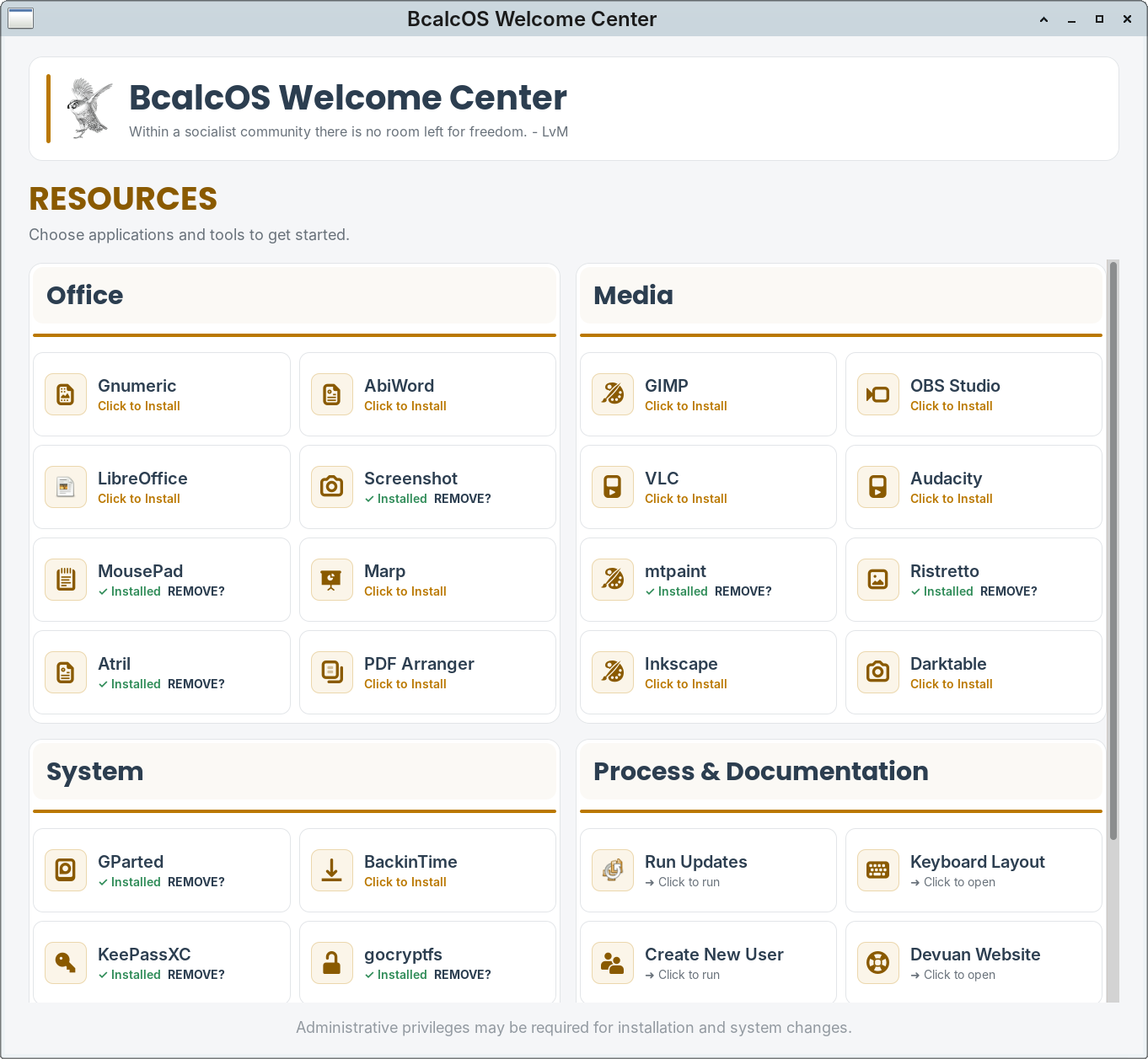Viewport: 1148px width, 1059px height.
Task: Click the GParted disk icon
Action: (x=66, y=870)
